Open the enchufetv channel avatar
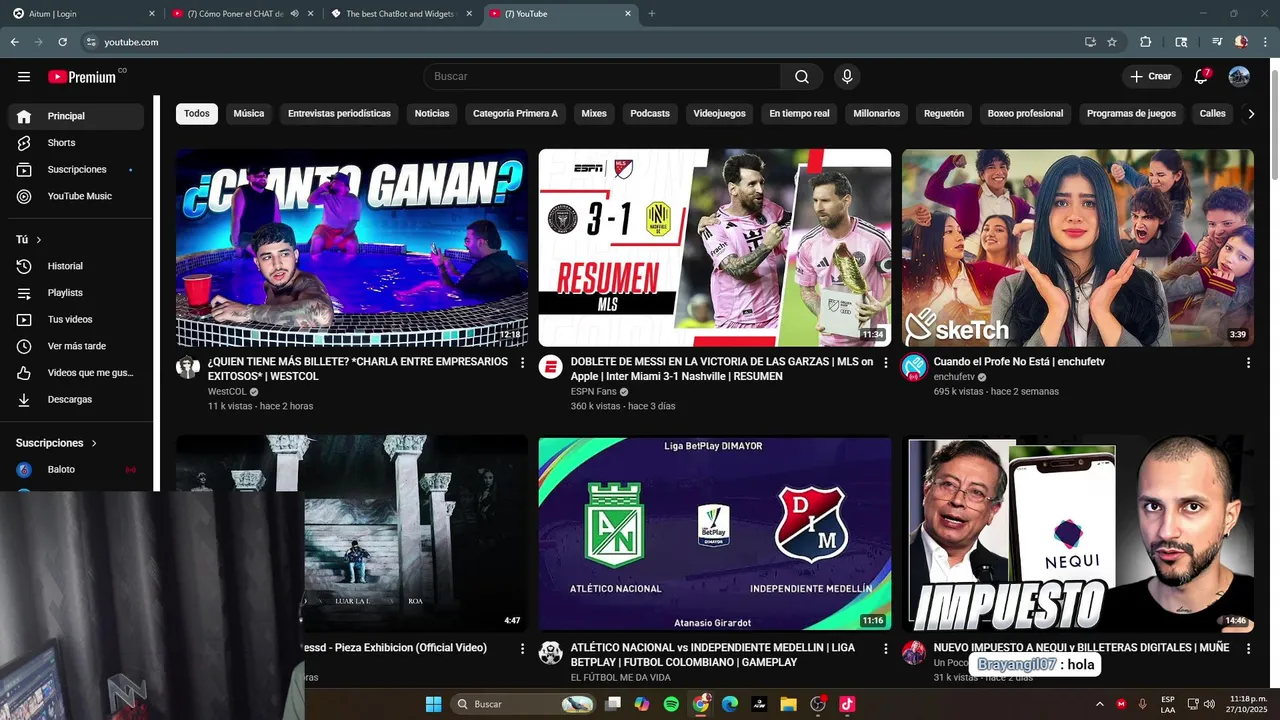This screenshot has height=720, width=1280. point(914,367)
